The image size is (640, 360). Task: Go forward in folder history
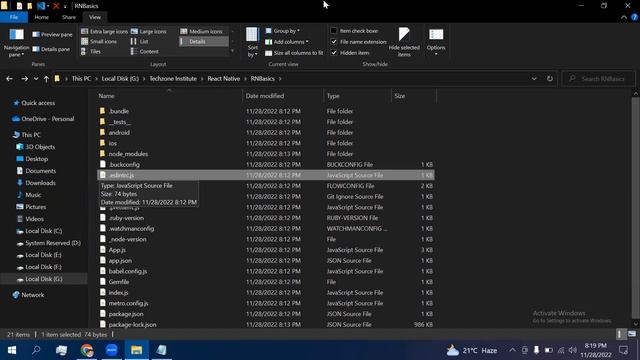24,79
